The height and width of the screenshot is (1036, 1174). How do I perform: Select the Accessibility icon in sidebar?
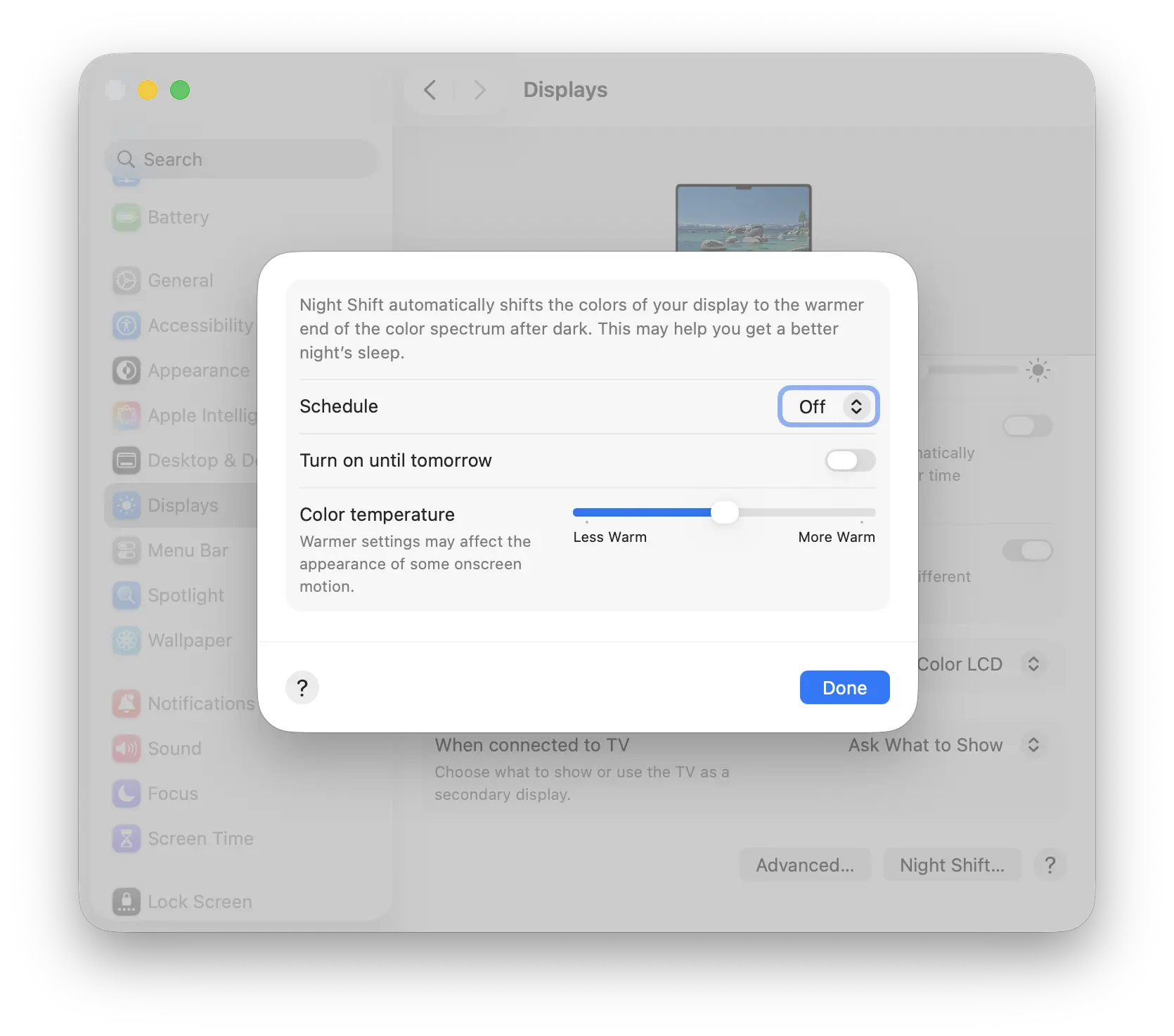[127, 325]
